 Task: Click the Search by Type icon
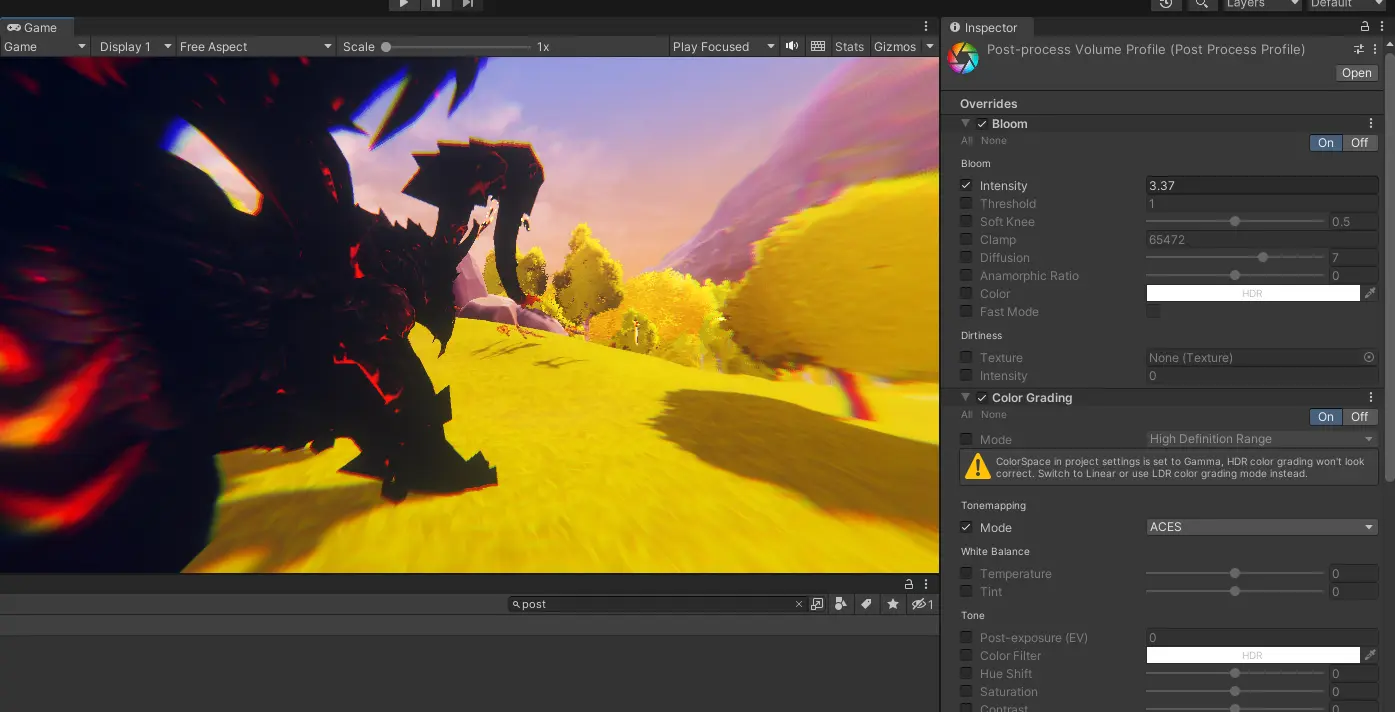(x=840, y=604)
